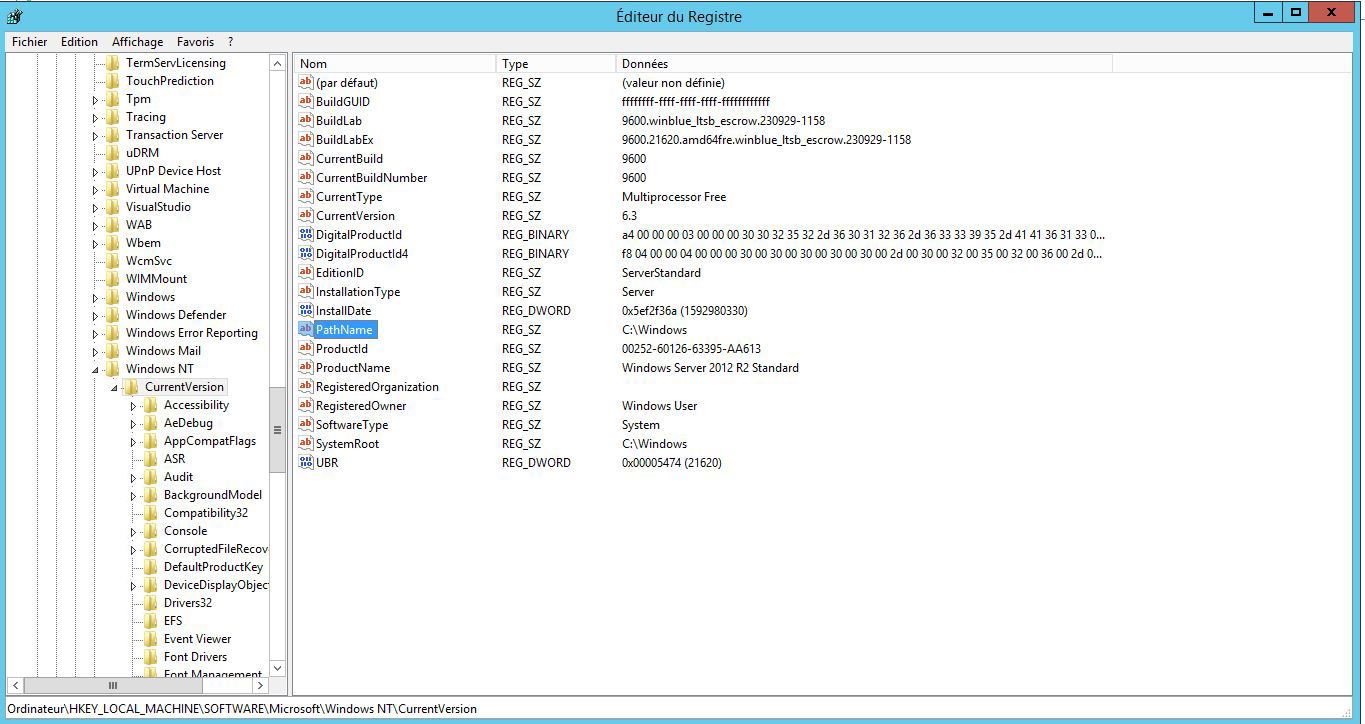Click the Virtual Machine folder icon
1365x724 pixels.
[112, 189]
